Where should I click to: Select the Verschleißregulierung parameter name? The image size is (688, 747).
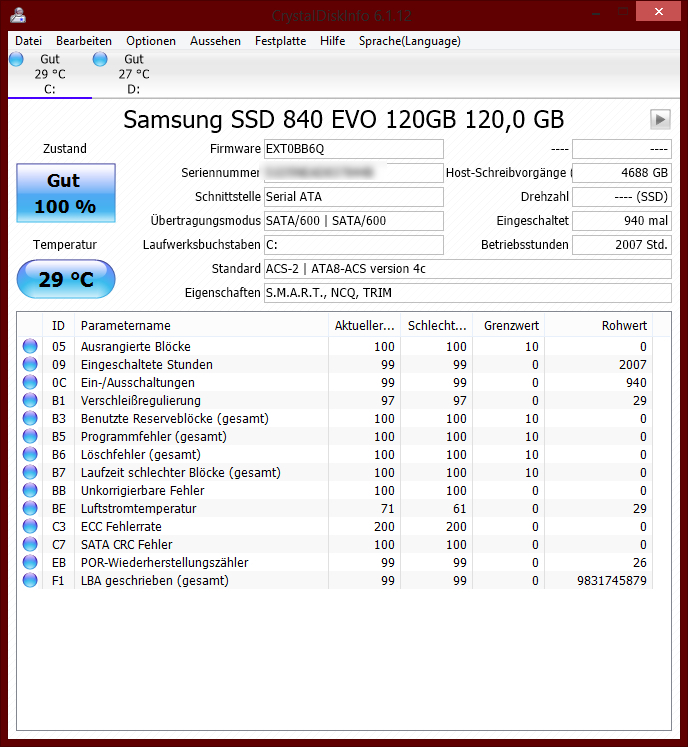(x=141, y=401)
